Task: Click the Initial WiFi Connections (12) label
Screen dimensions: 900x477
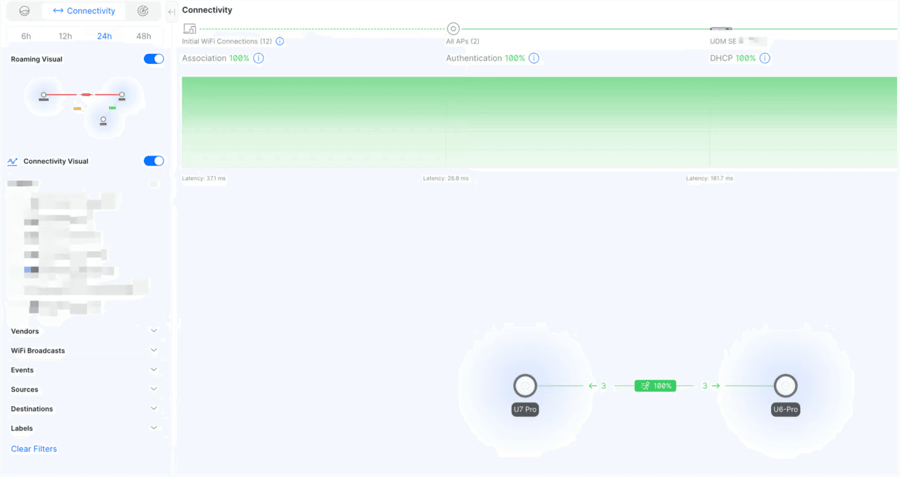Action: point(227,41)
